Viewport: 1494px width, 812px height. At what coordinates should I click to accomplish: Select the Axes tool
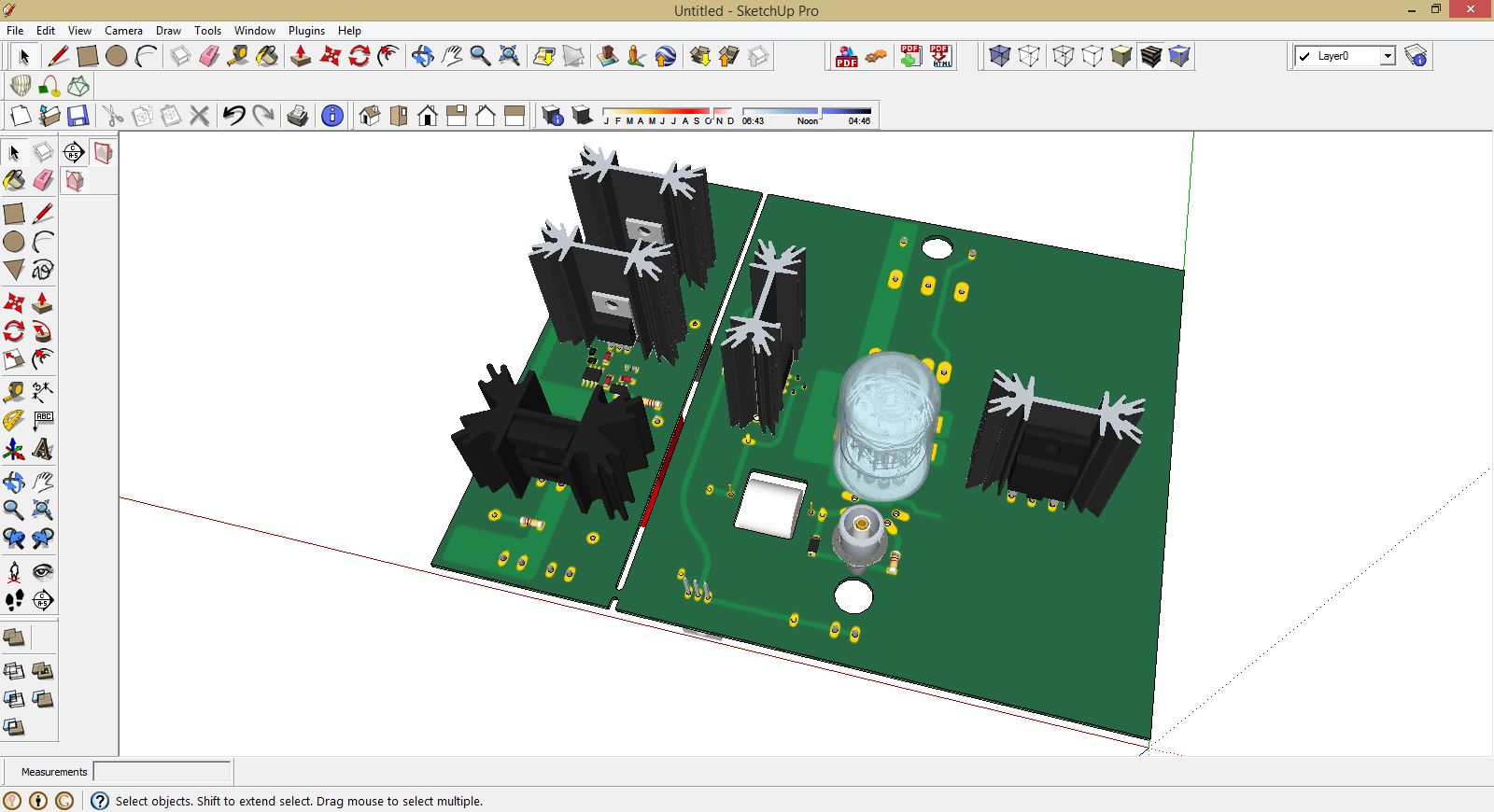tap(14, 450)
